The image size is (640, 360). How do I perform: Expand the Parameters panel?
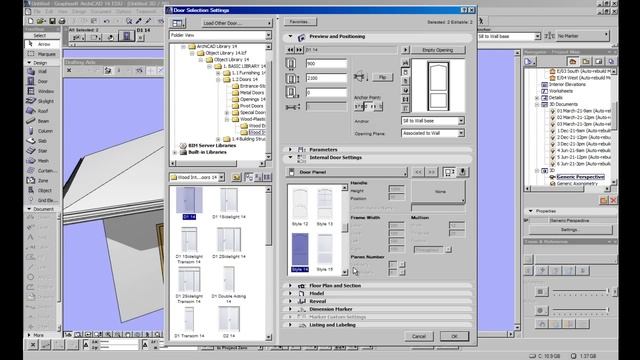(290, 149)
